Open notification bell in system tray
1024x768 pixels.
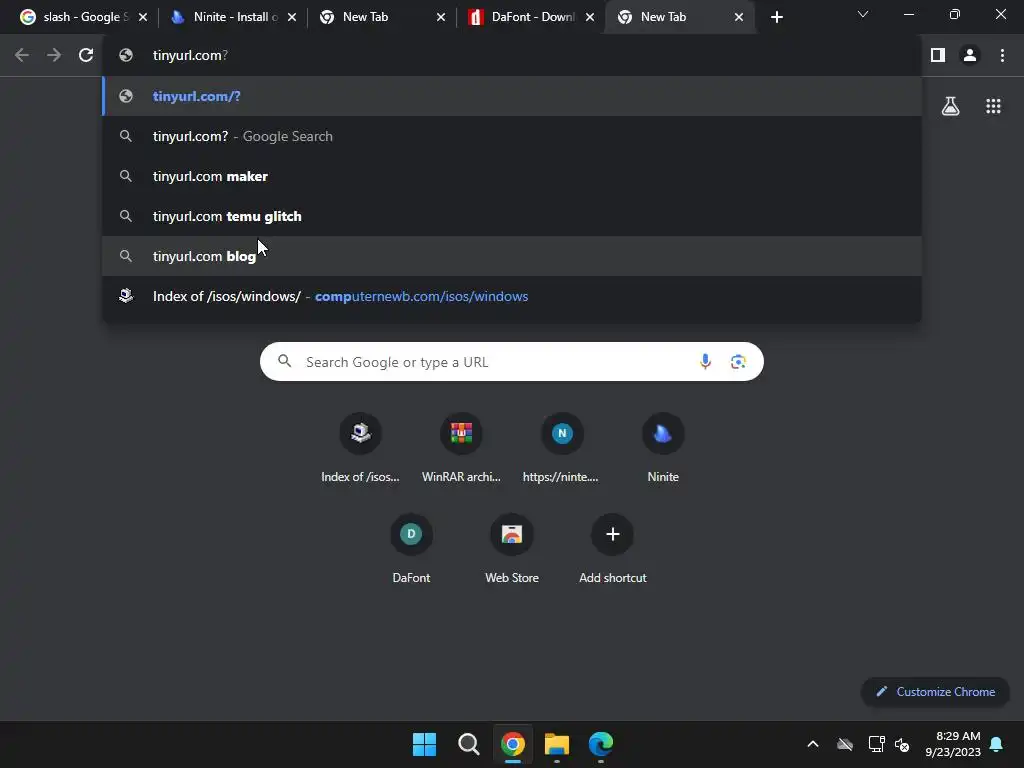click(997, 744)
